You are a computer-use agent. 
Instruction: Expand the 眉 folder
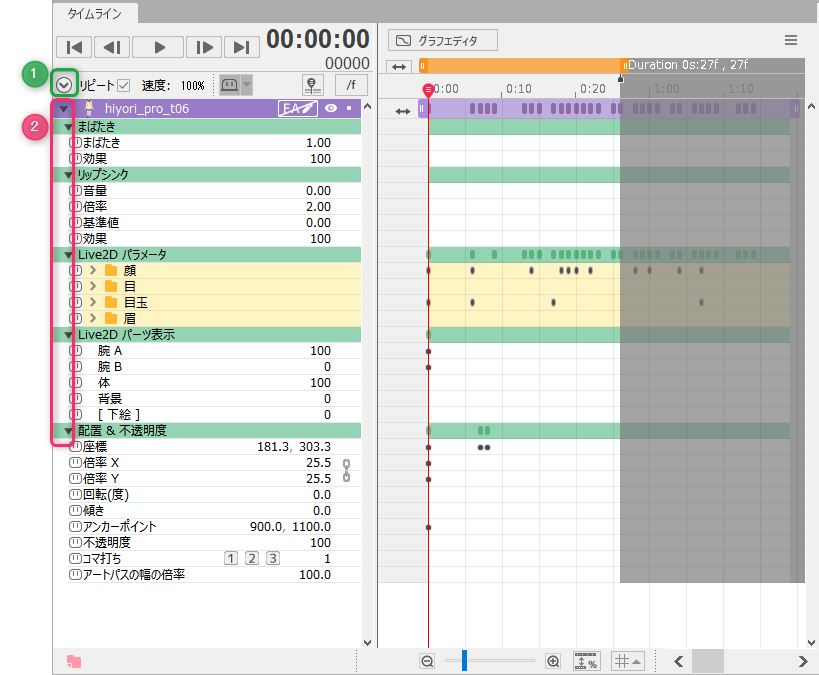(x=93, y=318)
